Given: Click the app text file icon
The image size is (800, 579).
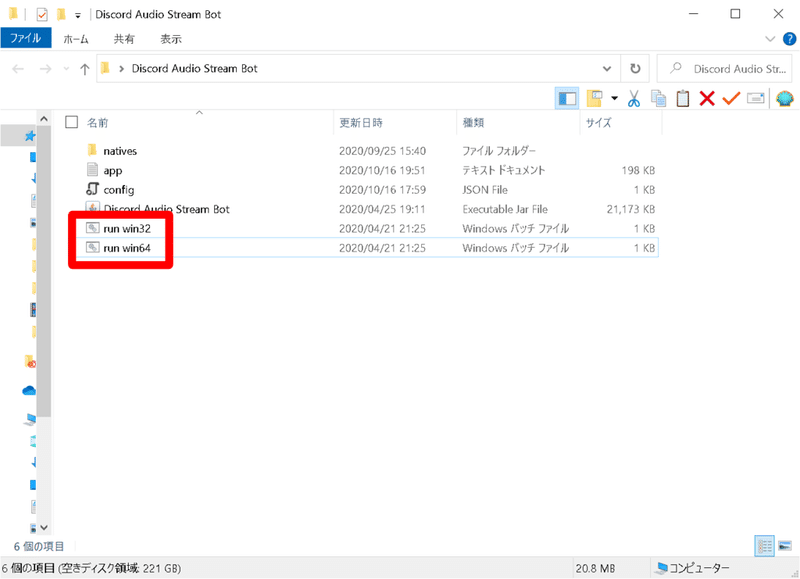Looking at the screenshot, I should [92, 169].
